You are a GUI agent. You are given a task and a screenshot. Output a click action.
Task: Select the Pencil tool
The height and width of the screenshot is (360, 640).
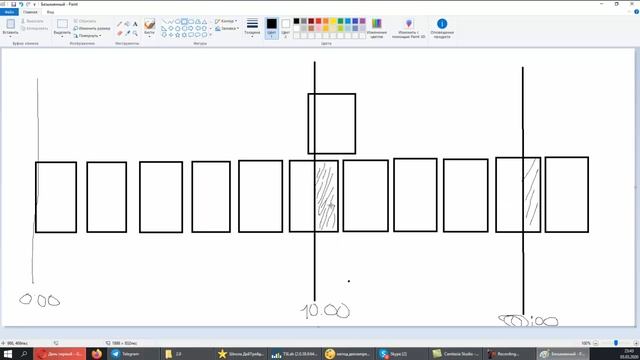[120, 24]
